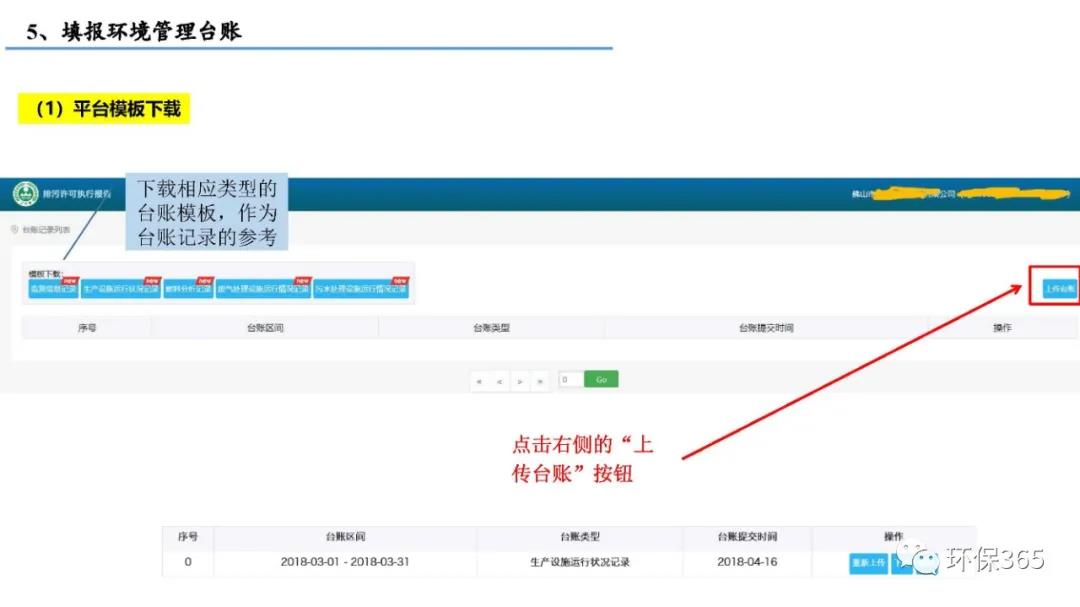Go to next page using > arrow
1080x607 pixels.
coord(520,381)
